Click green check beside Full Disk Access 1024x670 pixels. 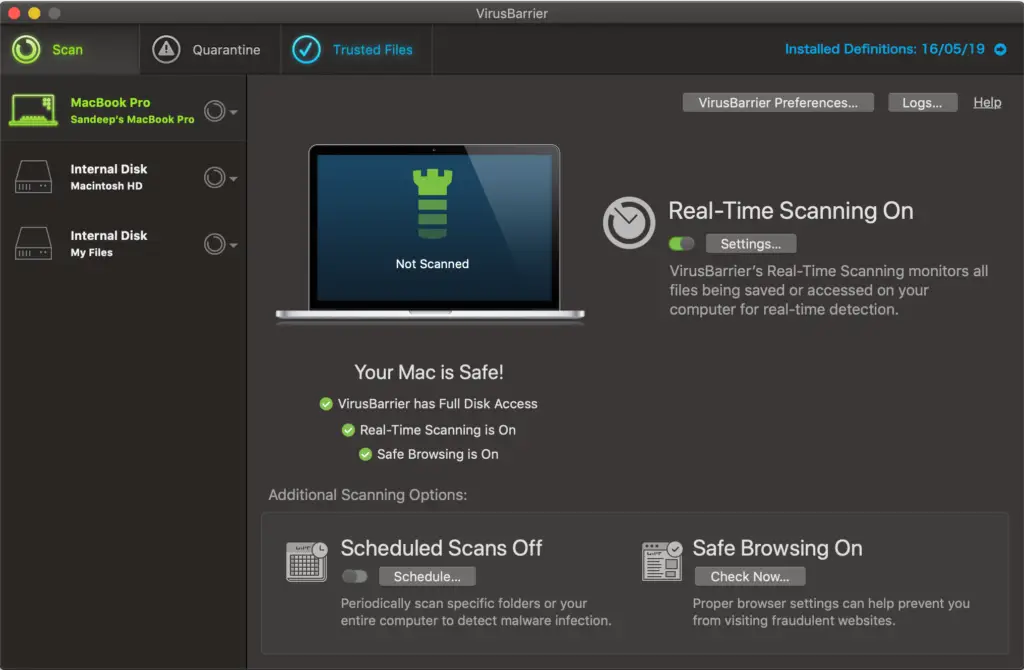click(x=325, y=404)
